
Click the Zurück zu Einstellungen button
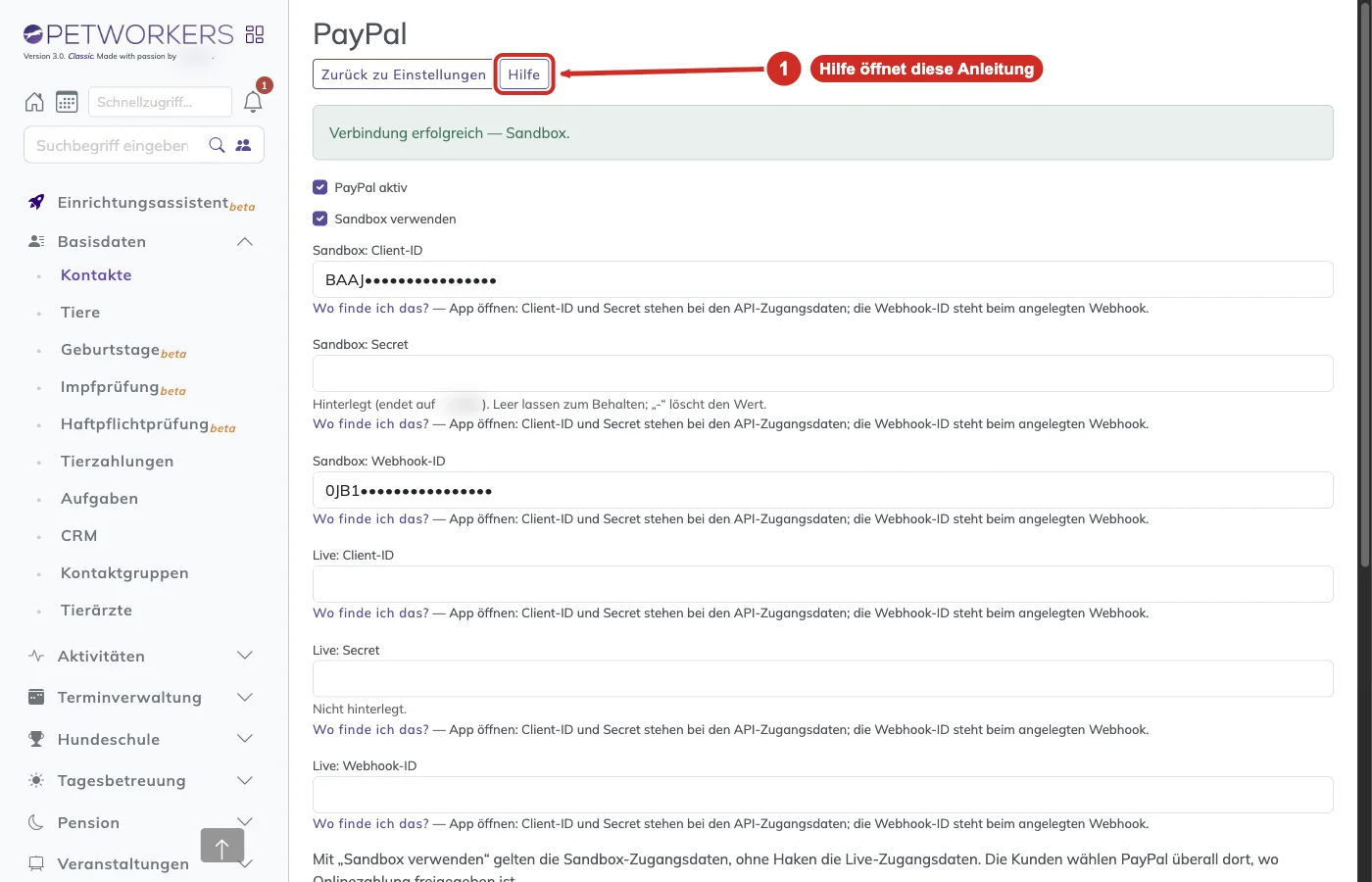403,74
